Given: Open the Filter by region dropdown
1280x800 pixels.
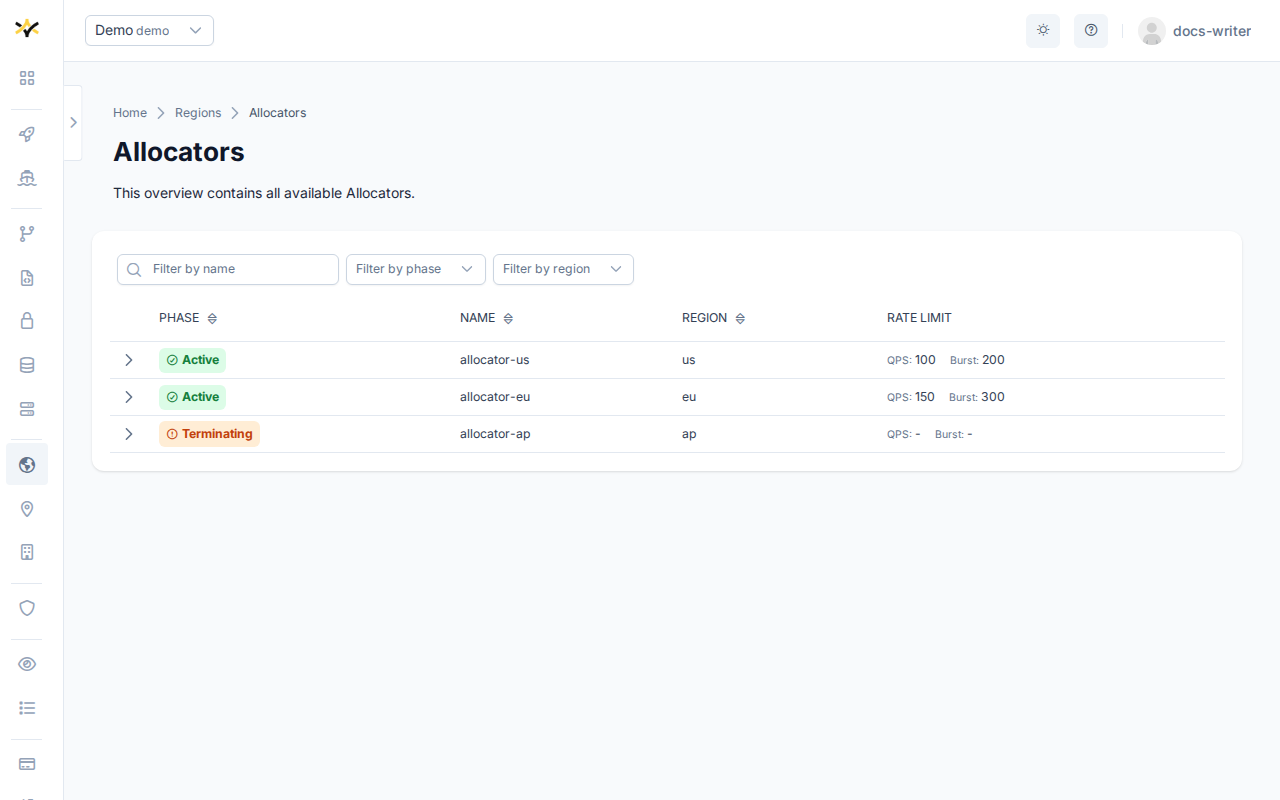Looking at the screenshot, I should [x=563, y=269].
